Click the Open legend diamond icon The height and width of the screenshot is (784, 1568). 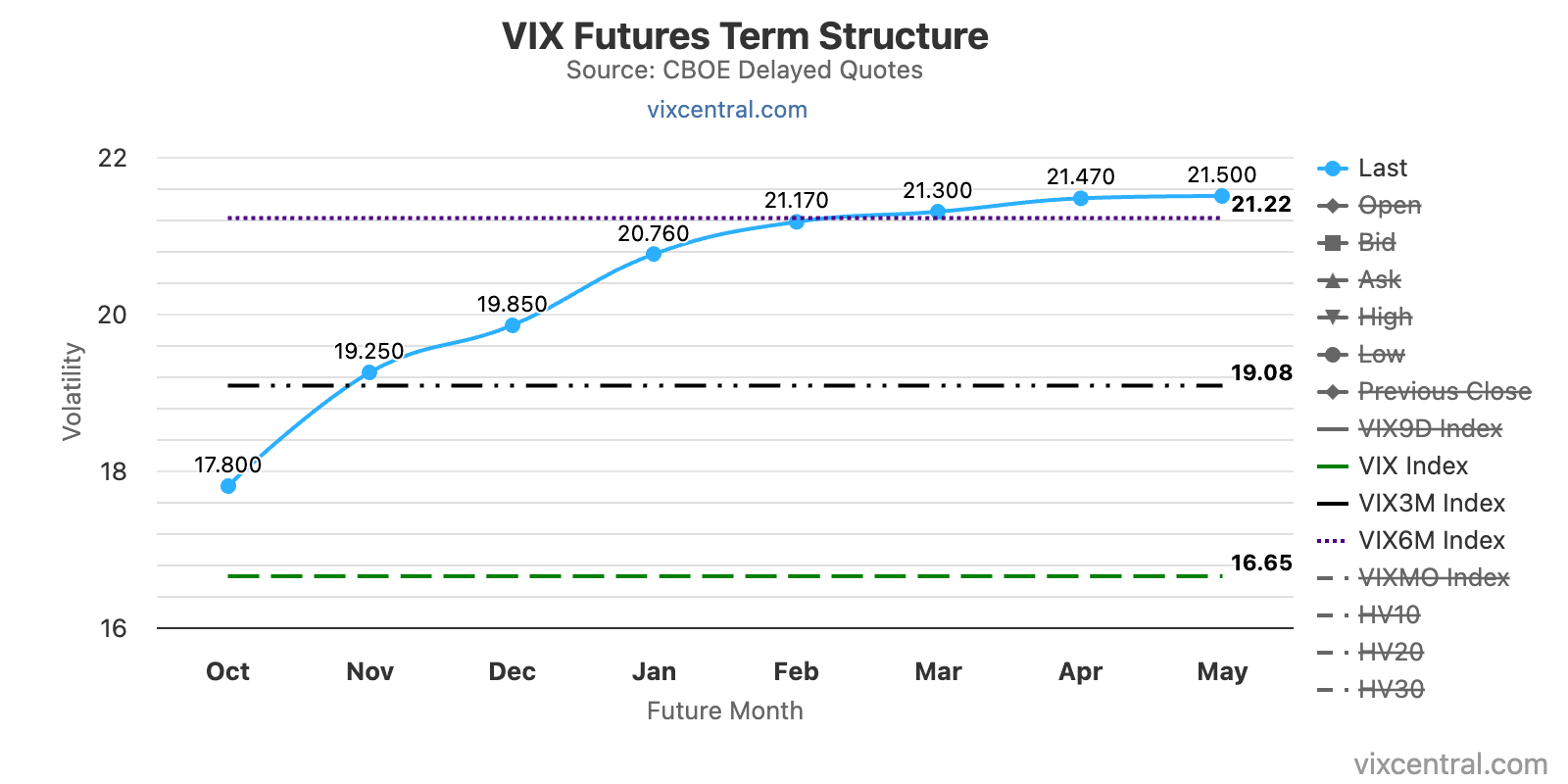(x=1332, y=206)
